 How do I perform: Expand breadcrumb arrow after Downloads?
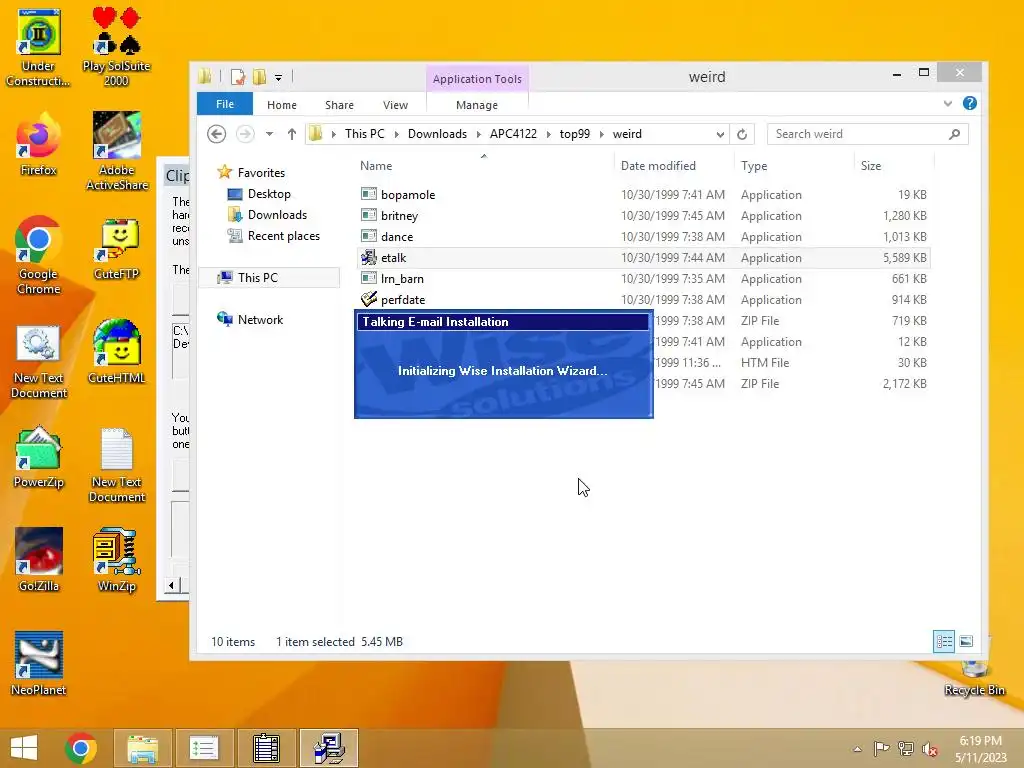tap(478, 134)
